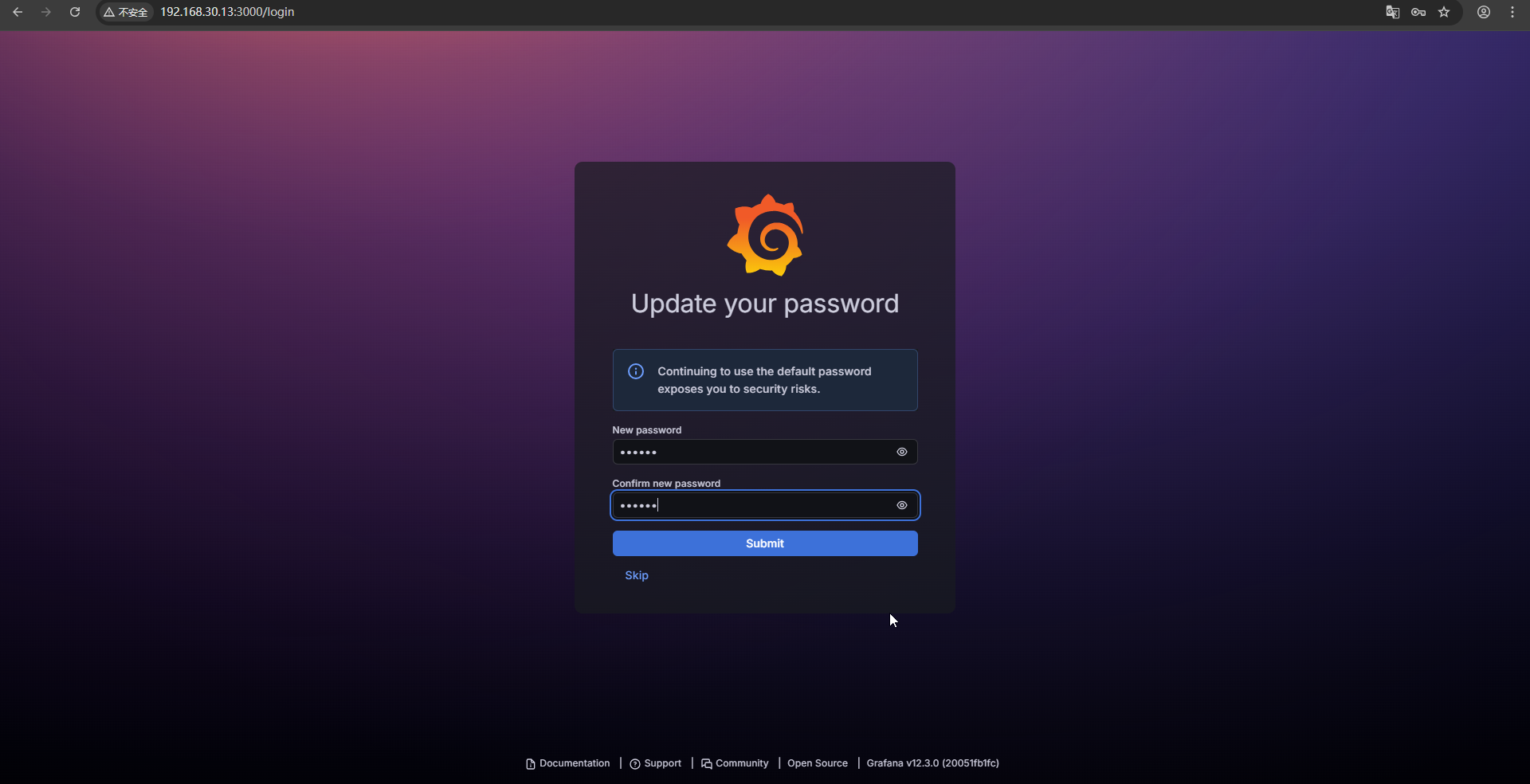Open the saved passwords key icon

click(x=1418, y=12)
